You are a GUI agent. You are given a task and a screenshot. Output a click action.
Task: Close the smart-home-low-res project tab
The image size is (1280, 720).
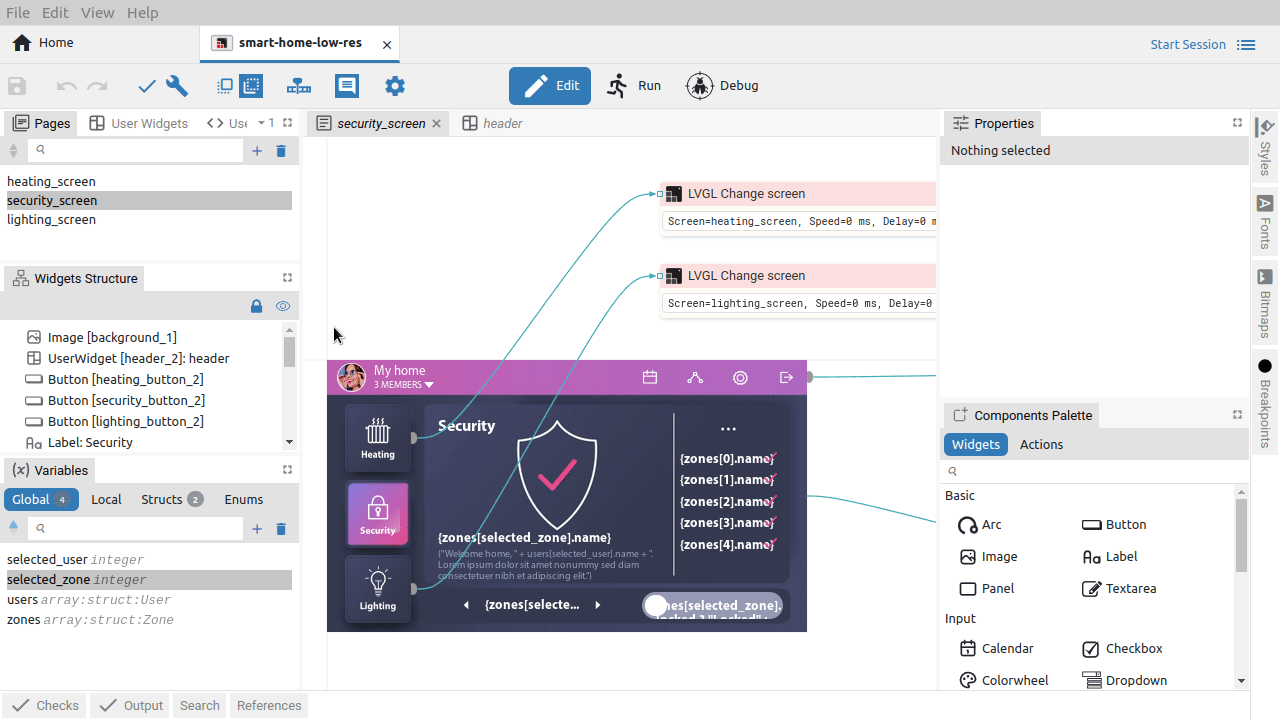click(x=386, y=44)
